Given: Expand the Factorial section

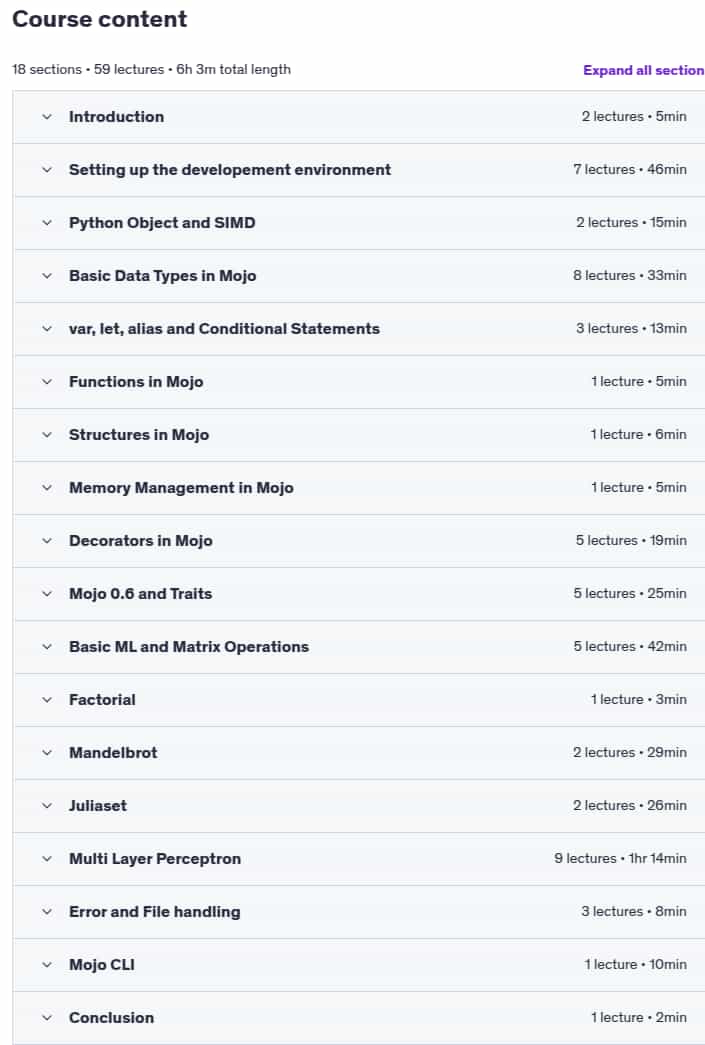Looking at the screenshot, I should click(x=358, y=700).
